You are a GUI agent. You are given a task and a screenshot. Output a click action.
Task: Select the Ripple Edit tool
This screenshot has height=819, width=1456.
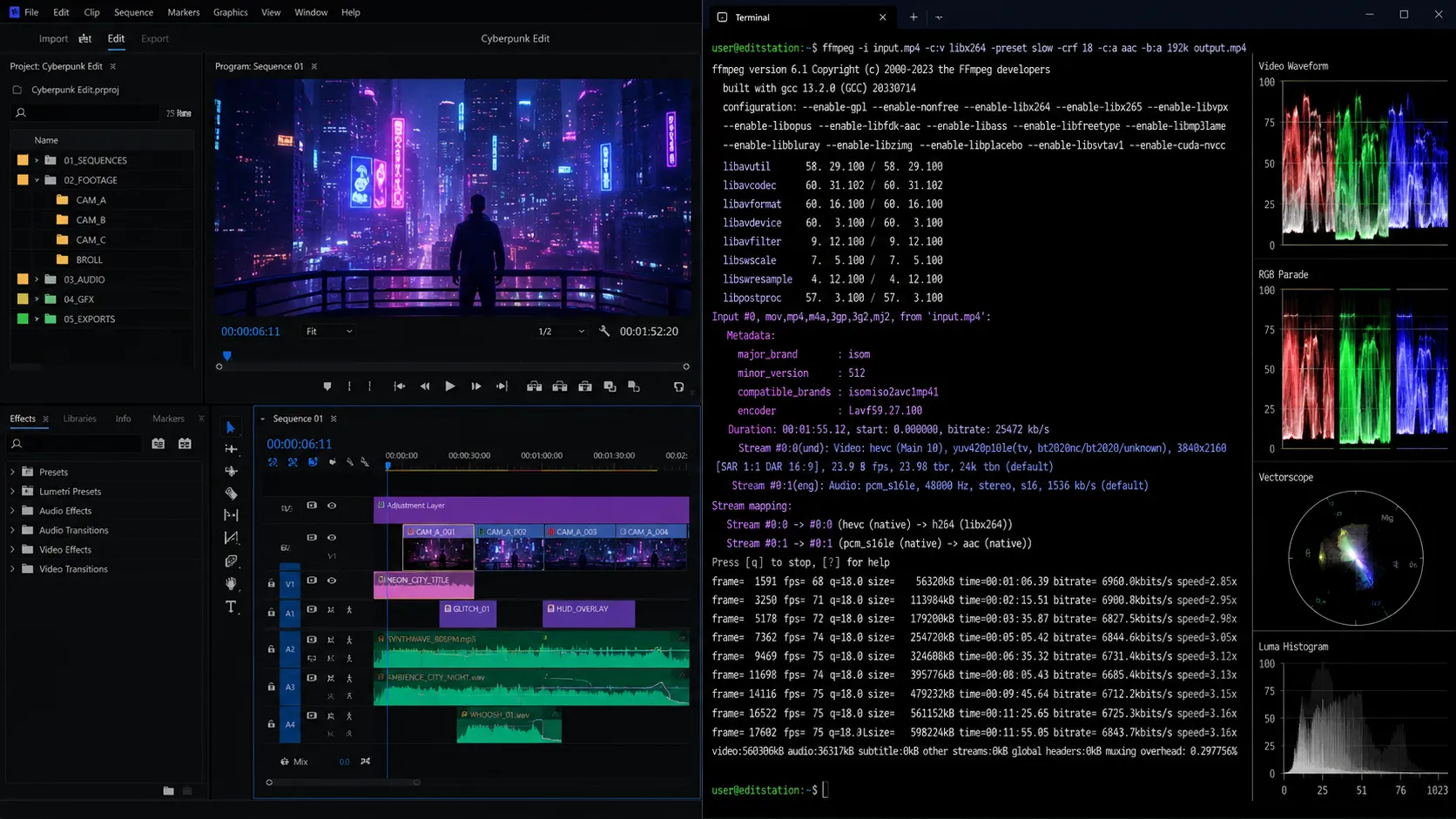click(230, 471)
